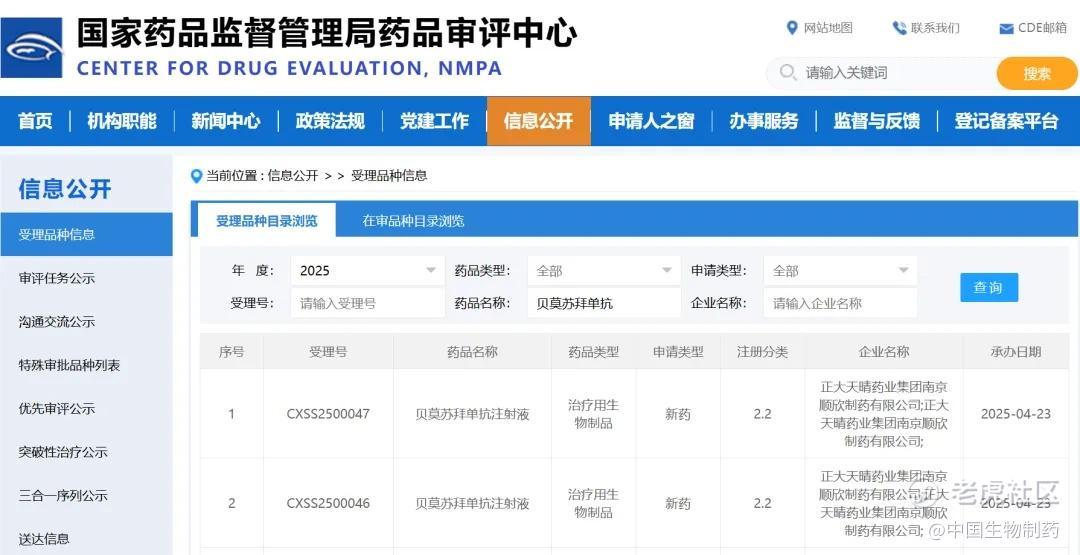Open the 党建工作 menu

[x=435, y=121]
